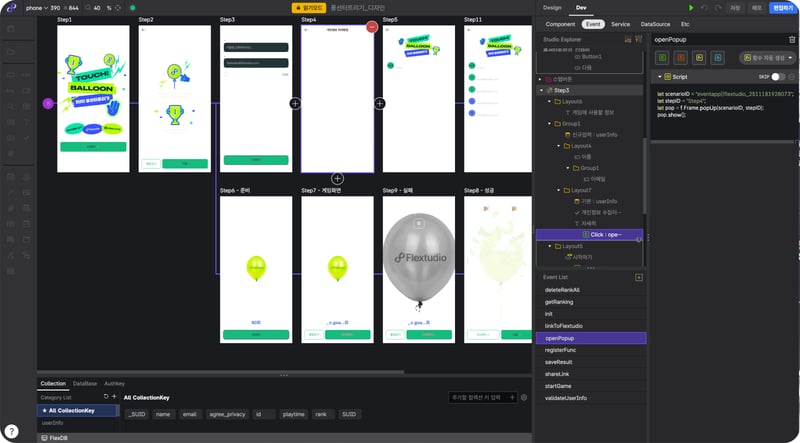Switch to the Design tab
Viewport: 800px width, 443px height.
pyautogui.click(x=552, y=7)
